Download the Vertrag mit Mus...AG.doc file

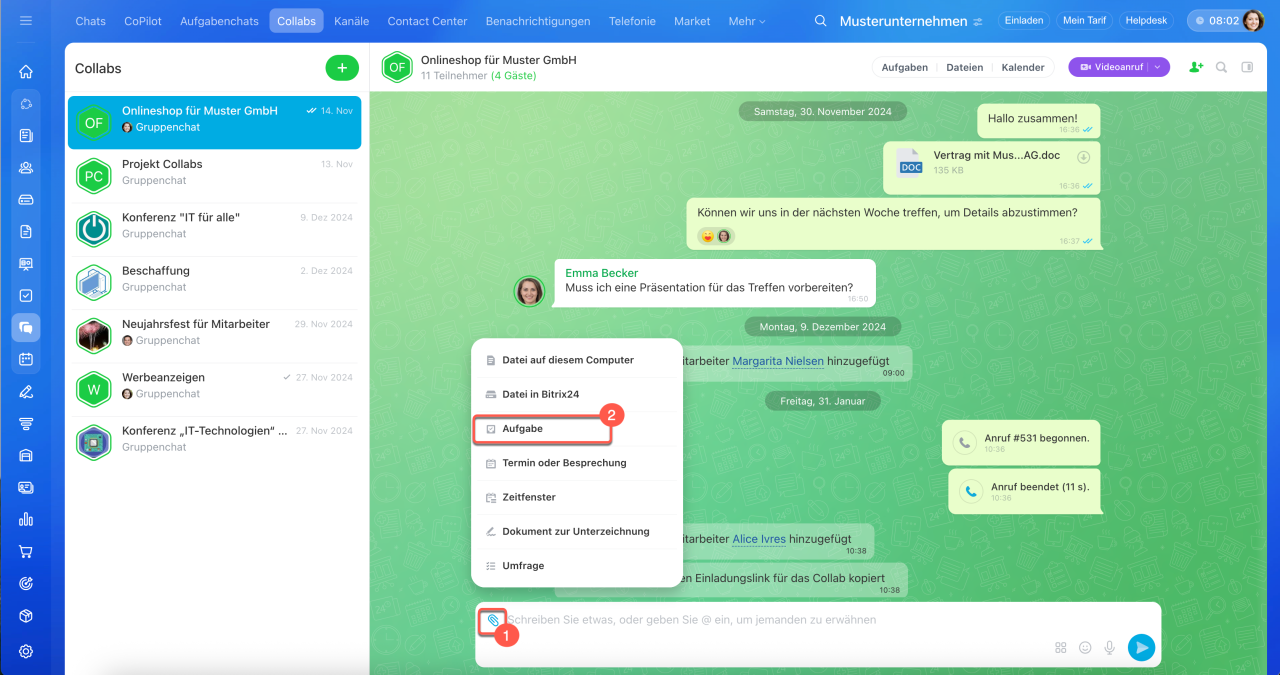click(x=1083, y=158)
